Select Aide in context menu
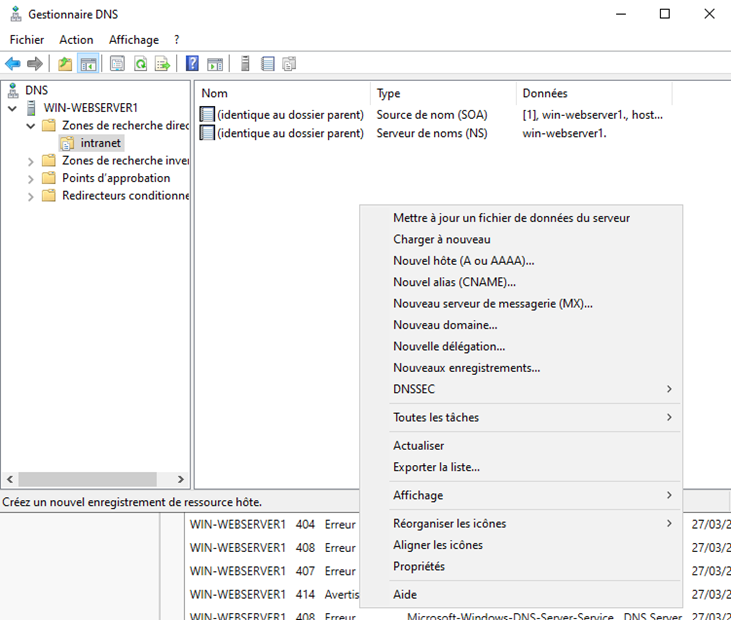This screenshot has width=731, height=620. tap(521, 595)
